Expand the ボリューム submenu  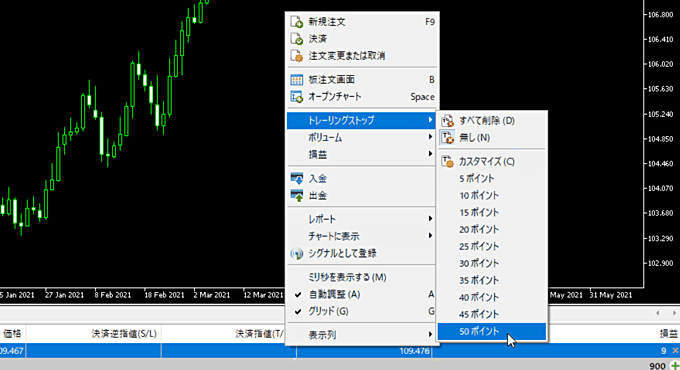[362, 138]
